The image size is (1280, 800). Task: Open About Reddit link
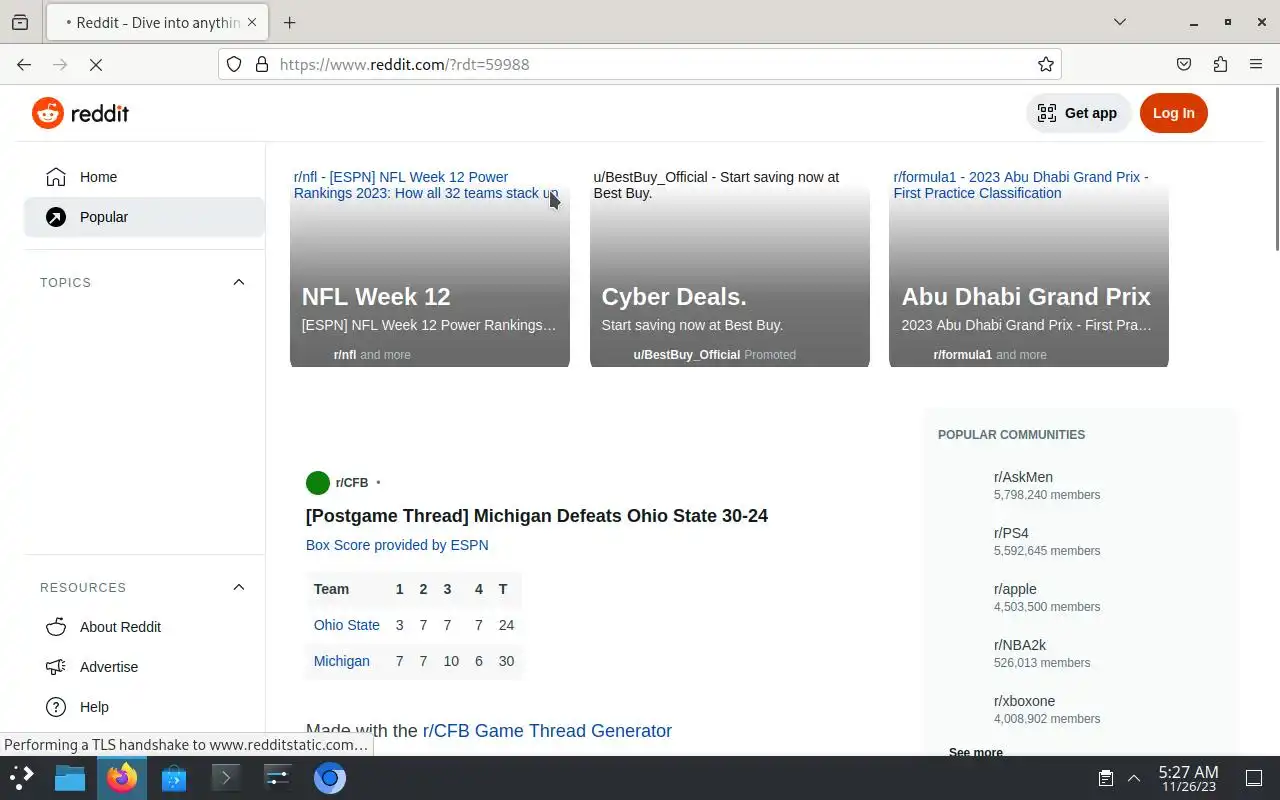pos(144,627)
